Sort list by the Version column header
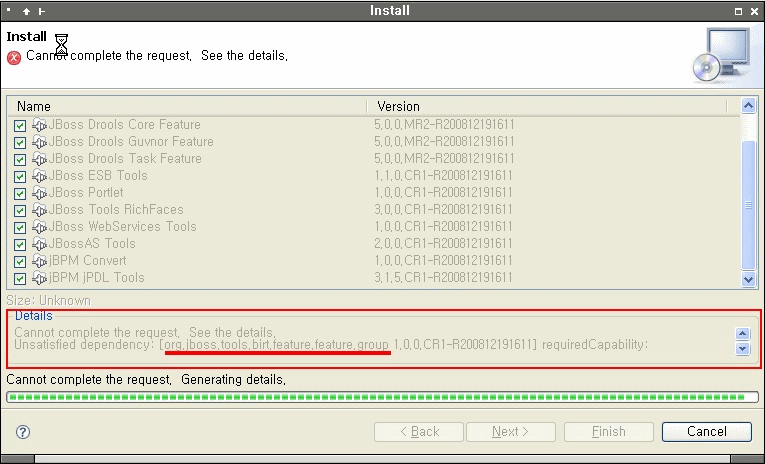The image size is (765, 464). [547, 106]
